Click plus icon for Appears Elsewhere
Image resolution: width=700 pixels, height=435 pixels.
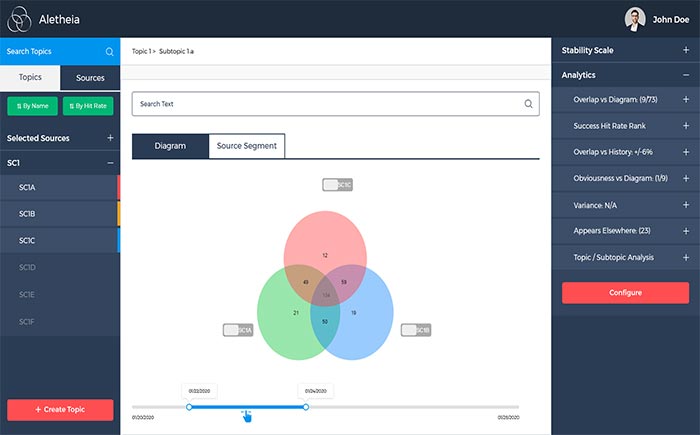(x=685, y=230)
